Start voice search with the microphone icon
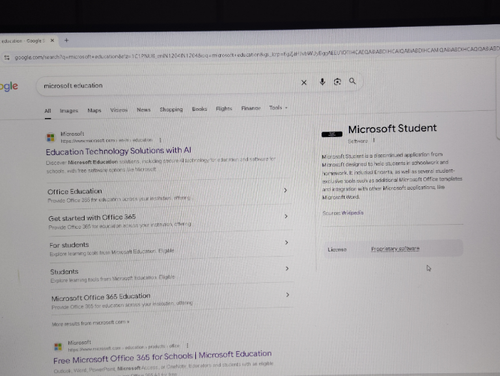 point(322,82)
